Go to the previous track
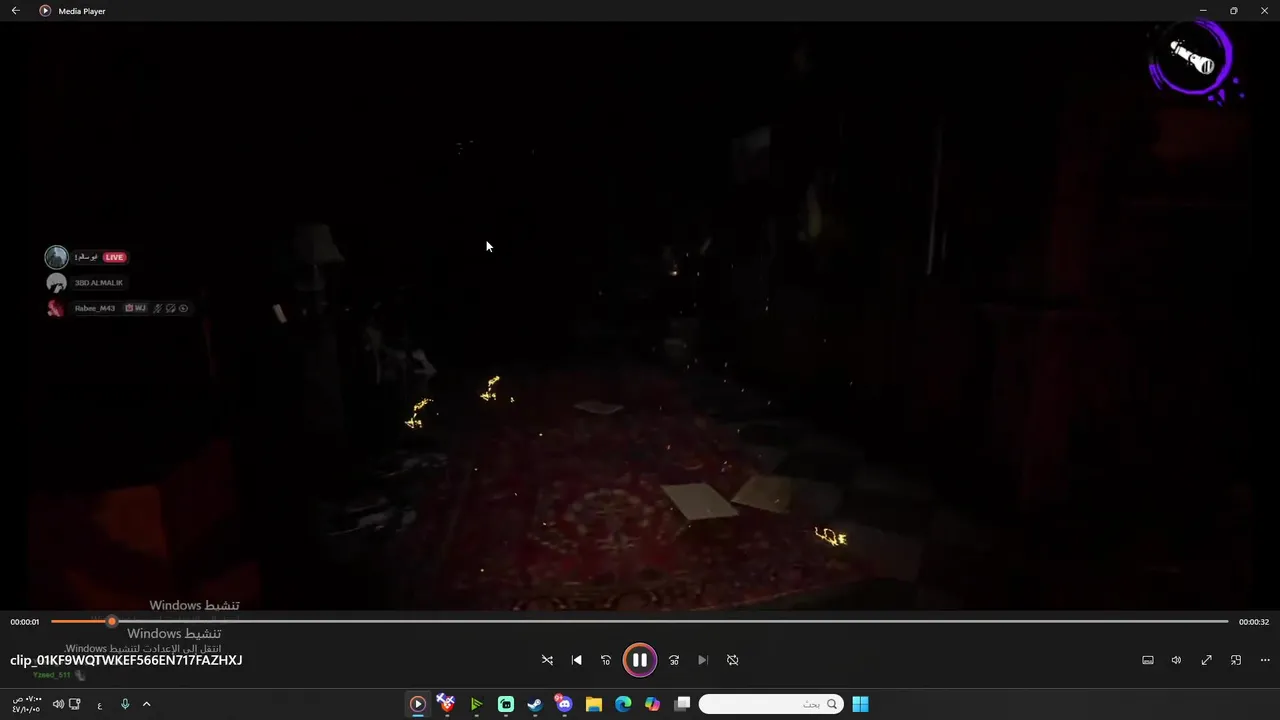Image resolution: width=1280 pixels, height=720 pixels. point(576,660)
